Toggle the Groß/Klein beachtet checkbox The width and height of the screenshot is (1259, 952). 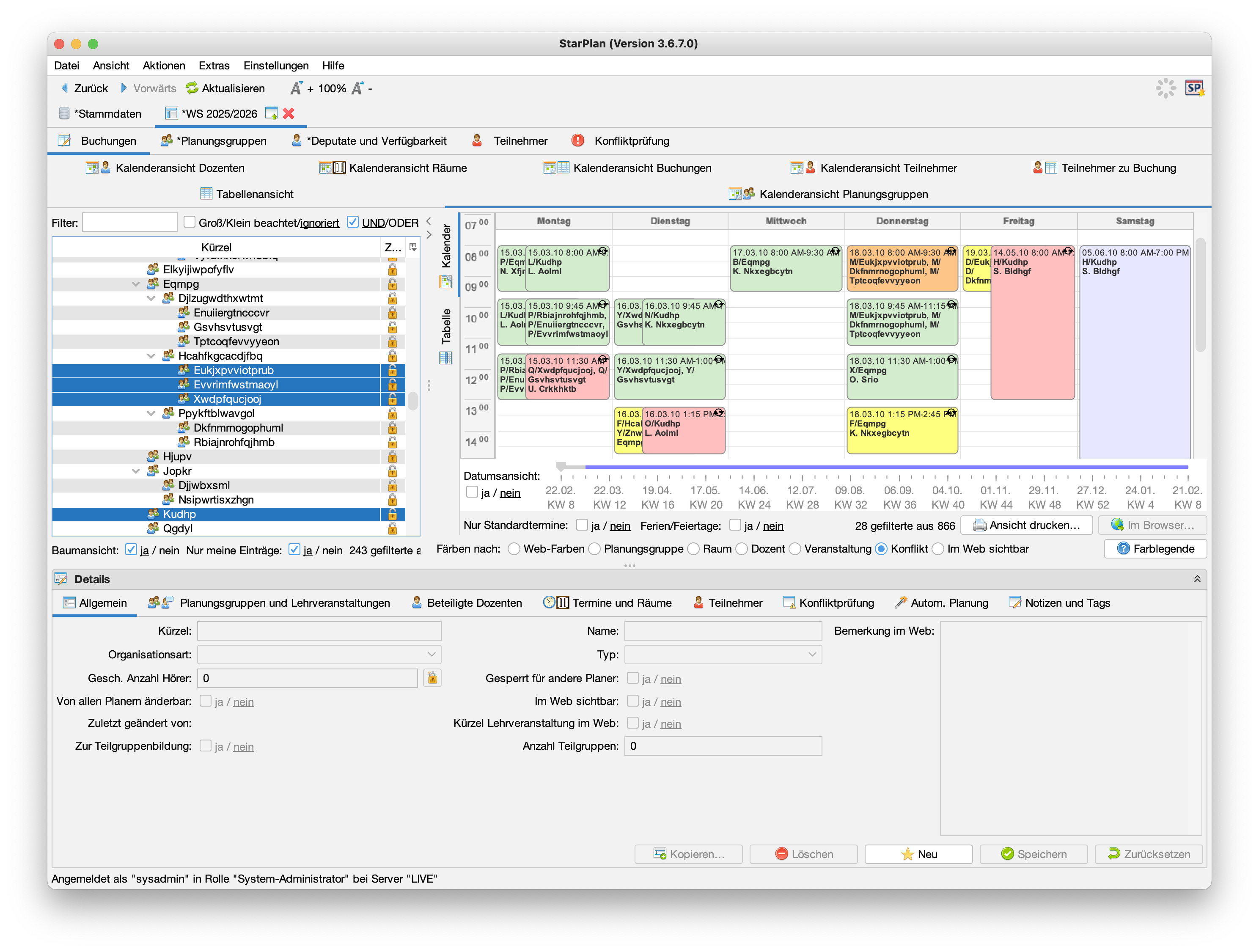190,222
